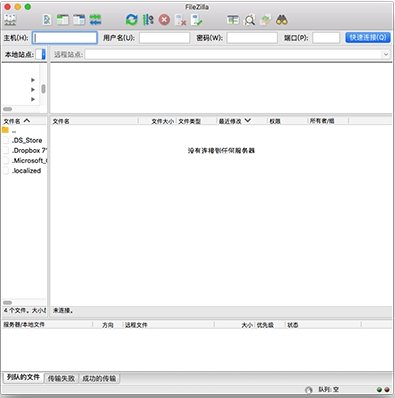Click the local tree vertical scrollbar thumb
The image size is (395, 398).
pos(43,89)
